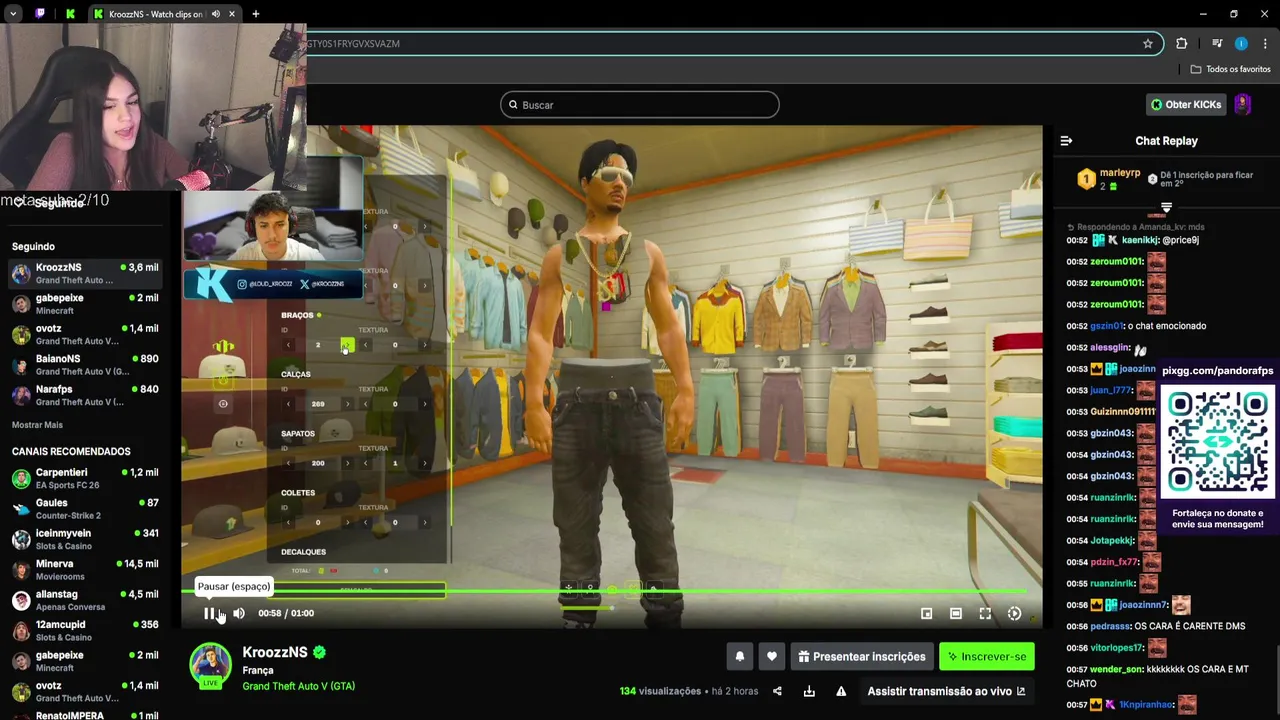Enter fullscreen on the video player
The height and width of the screenshot is (720, 1280).
(985, 613)
